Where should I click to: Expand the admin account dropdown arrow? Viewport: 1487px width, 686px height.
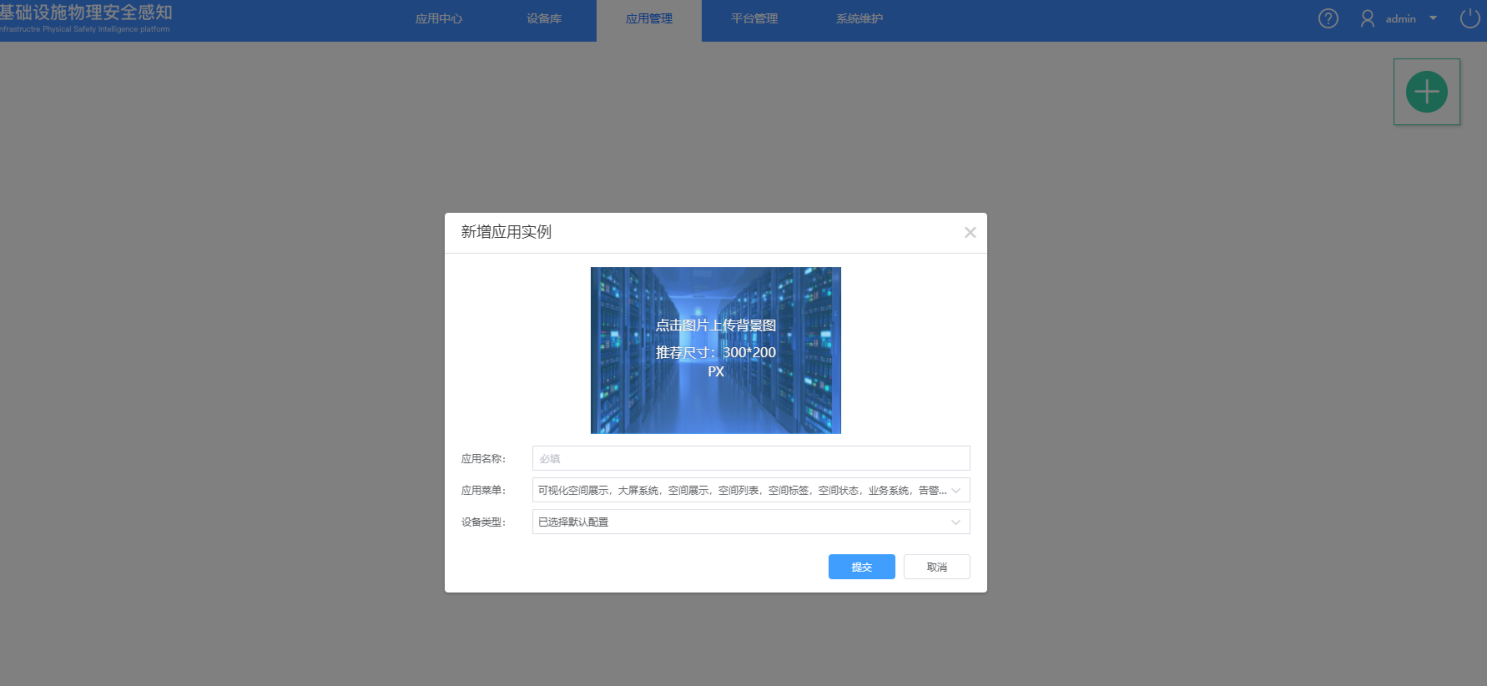pos(1433,19)
